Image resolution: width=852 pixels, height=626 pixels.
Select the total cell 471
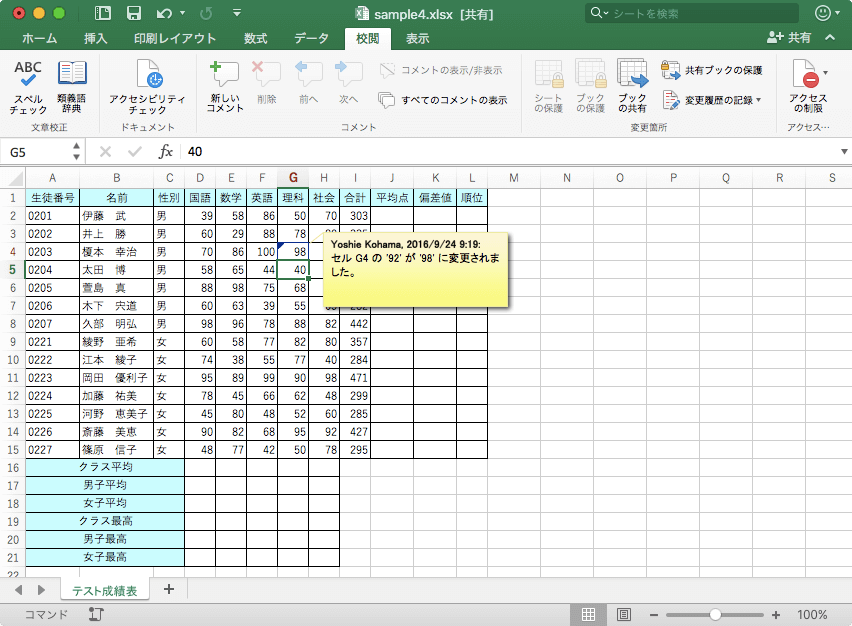tap(355, 378)
